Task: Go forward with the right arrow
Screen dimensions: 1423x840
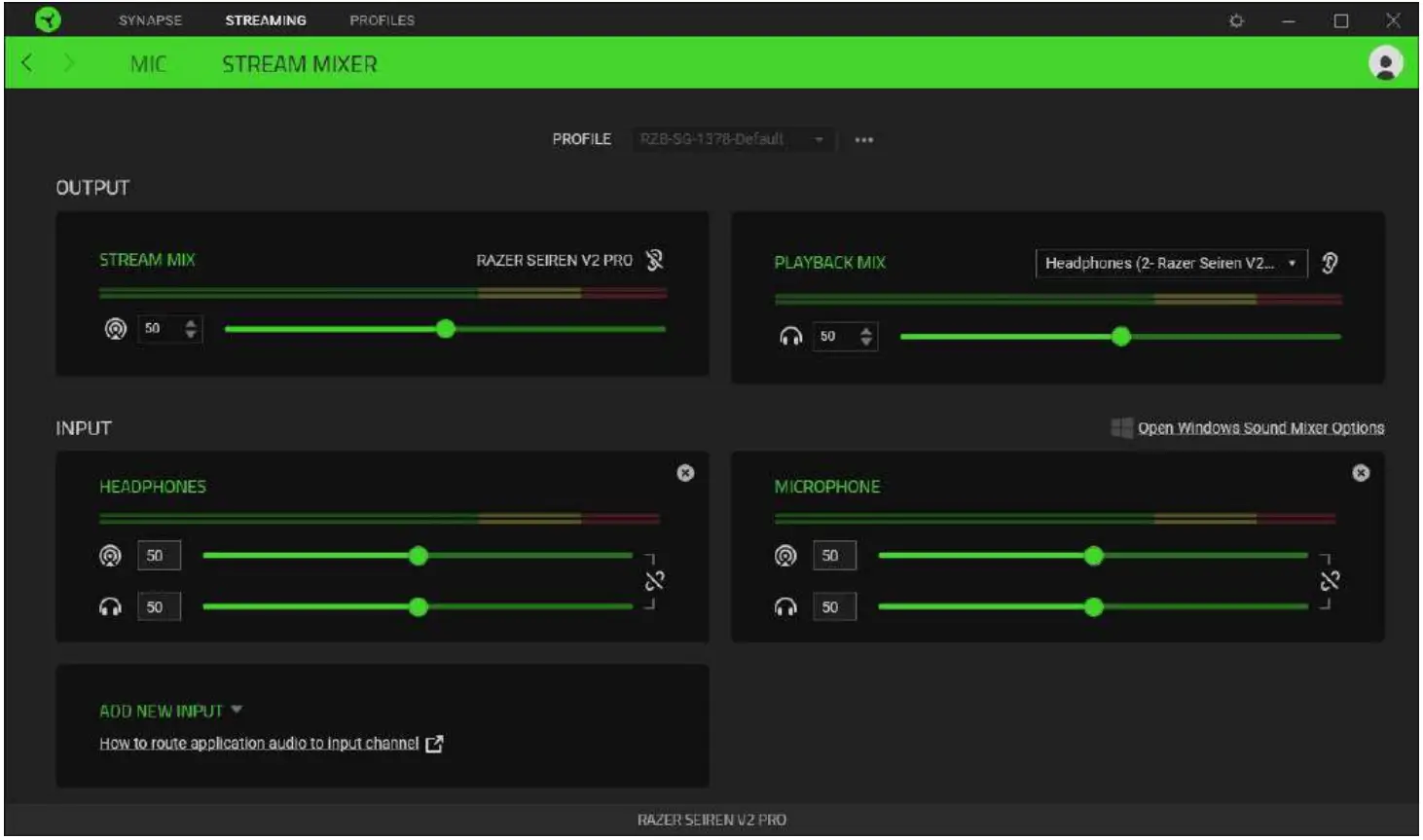Action: click(x=68, y=63)
